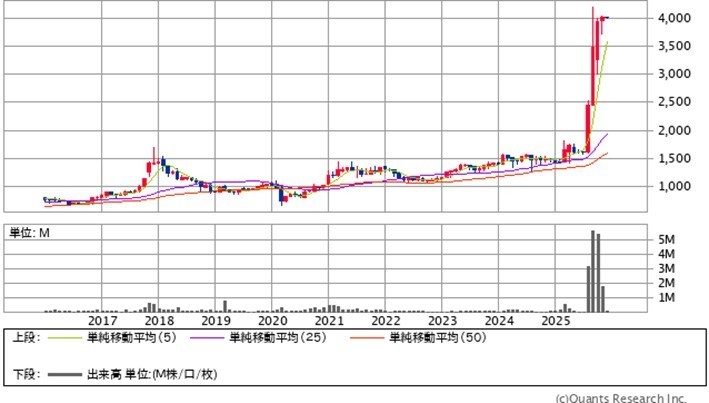The image size is (709, 403).
Task: Click the early 2020 price low candlestick
Action: click(x=283, y=198)
